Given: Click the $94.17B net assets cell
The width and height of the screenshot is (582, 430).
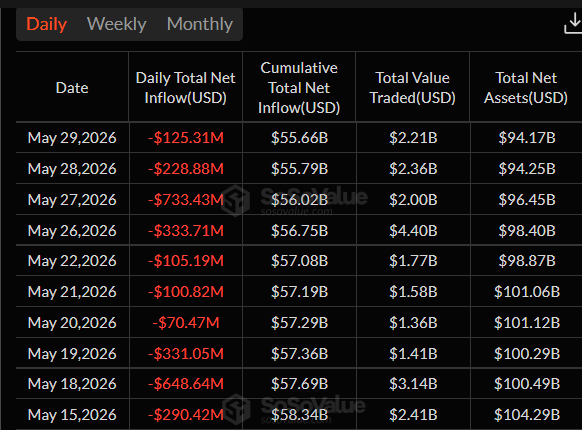Looking at the screenshot, I should (527, 138).
